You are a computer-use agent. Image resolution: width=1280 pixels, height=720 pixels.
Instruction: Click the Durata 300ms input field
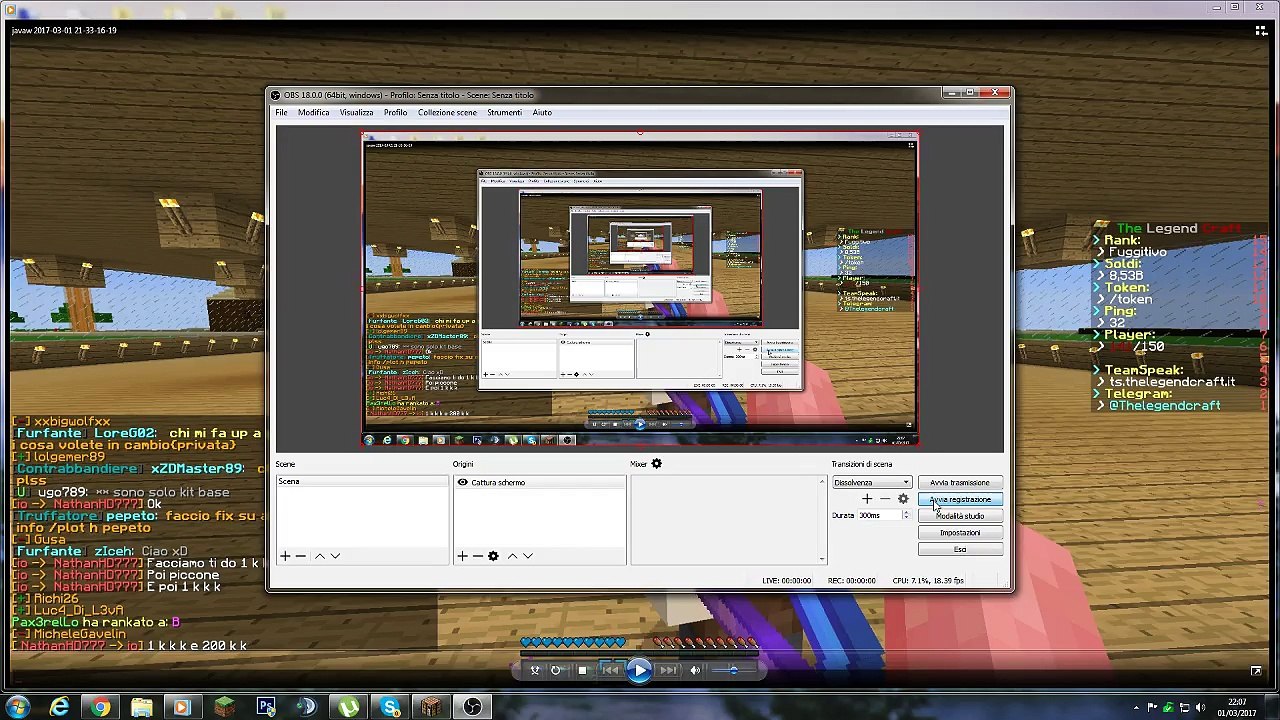[x=879, y=515]
